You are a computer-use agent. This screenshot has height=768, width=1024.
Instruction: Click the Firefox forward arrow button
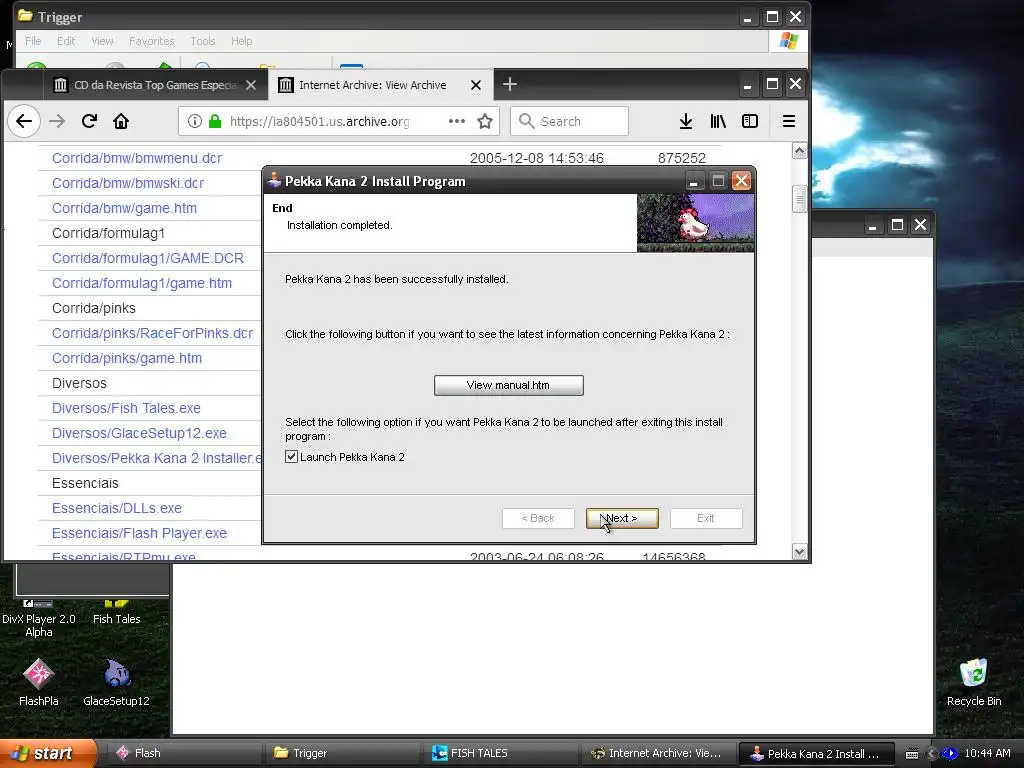[x=57, y=121]
